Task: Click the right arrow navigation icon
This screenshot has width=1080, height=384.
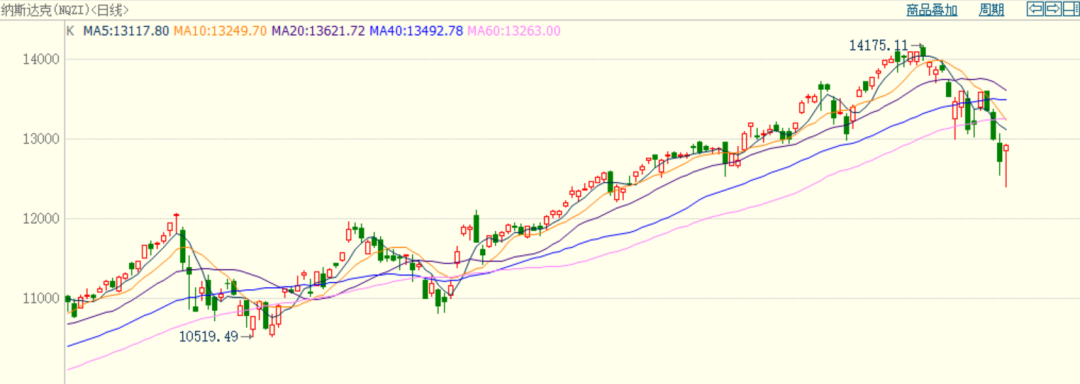Action: (1053, 9)
